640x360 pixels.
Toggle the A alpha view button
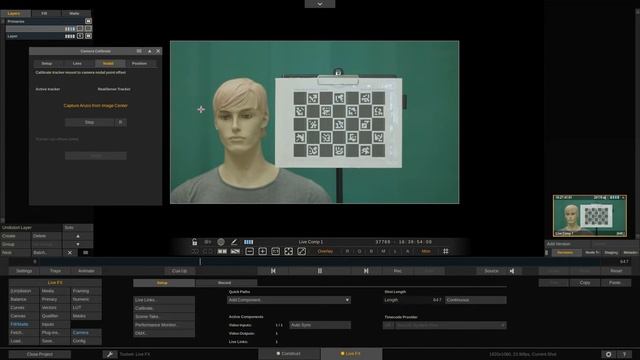click(x=407, y=251)
